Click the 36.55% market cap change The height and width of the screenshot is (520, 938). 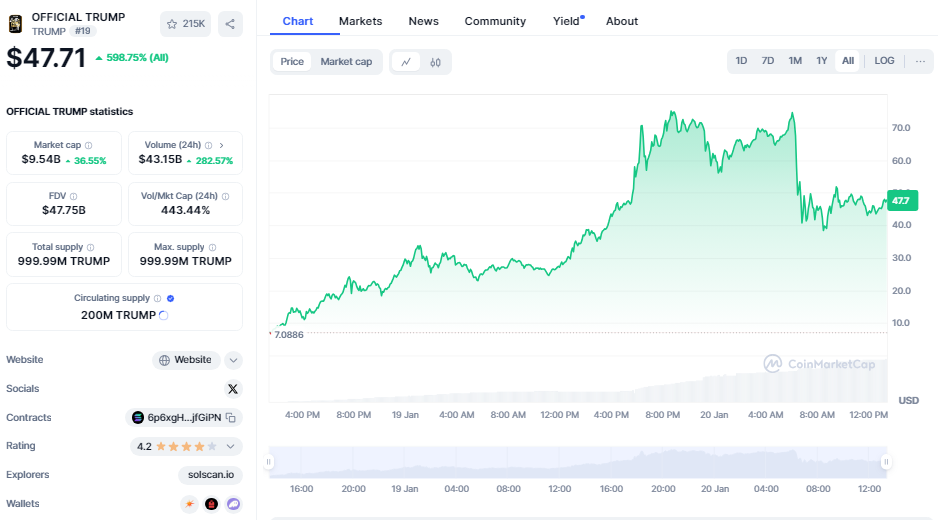tap(90, 161)
